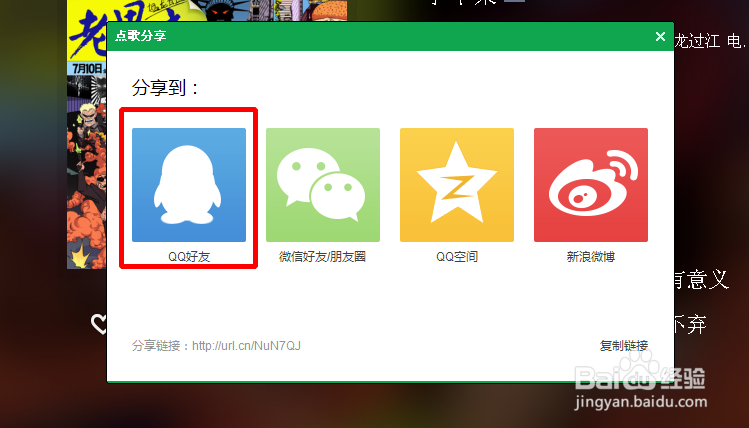The width and height of the screenshot is (749, 428).
Task: Choose the QQ空间 star icon
Action: point(457,185)
